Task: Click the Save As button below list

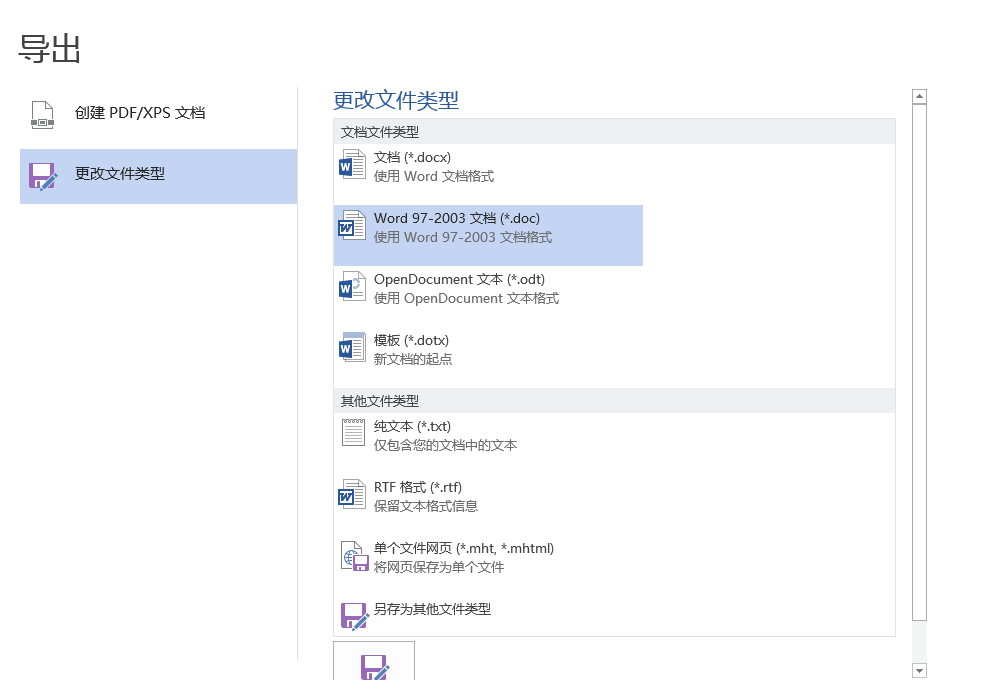Action: click(x=374, y=663)
